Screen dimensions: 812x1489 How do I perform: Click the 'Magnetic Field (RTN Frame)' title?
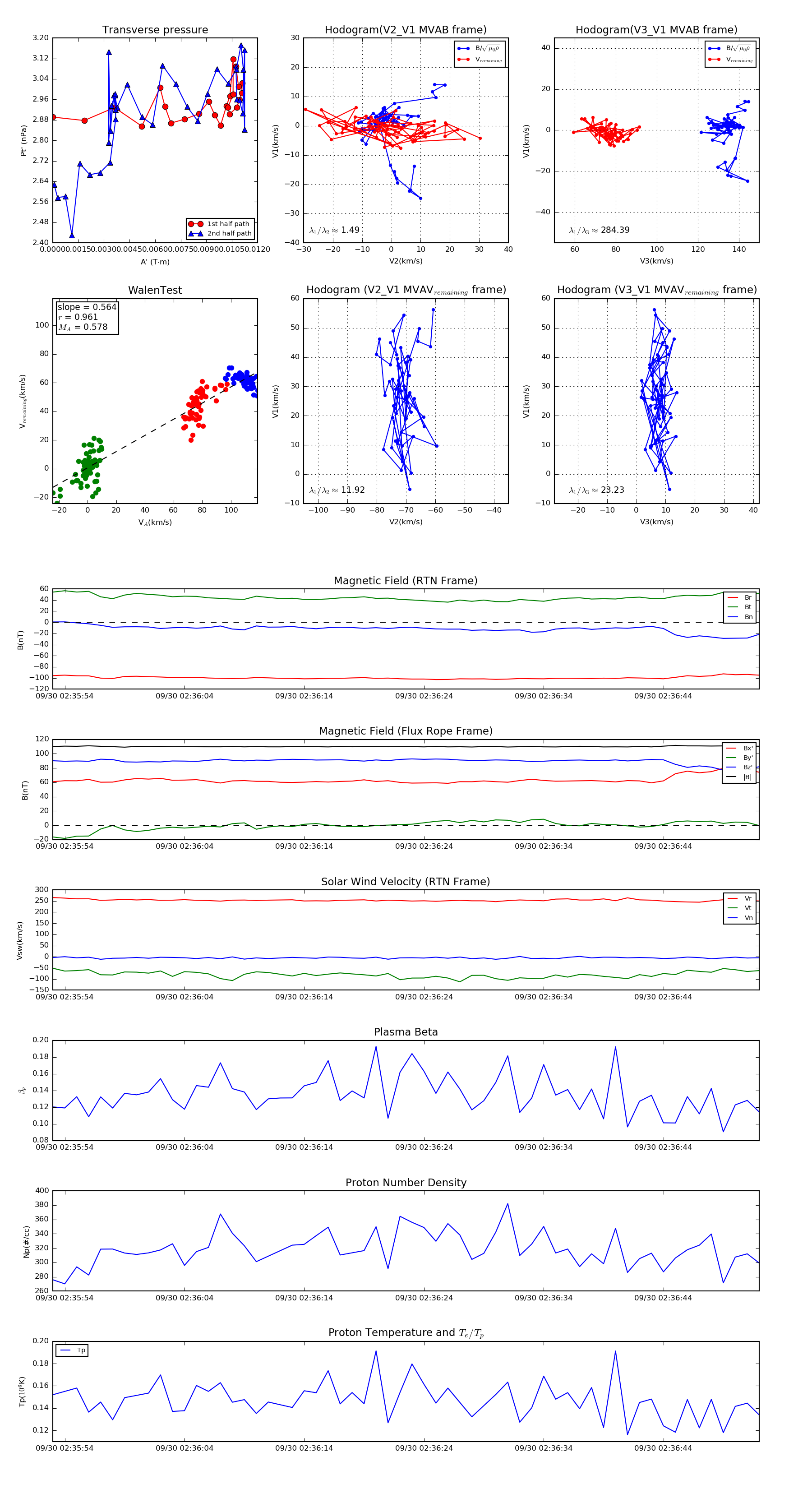click(x=406, y=581)
